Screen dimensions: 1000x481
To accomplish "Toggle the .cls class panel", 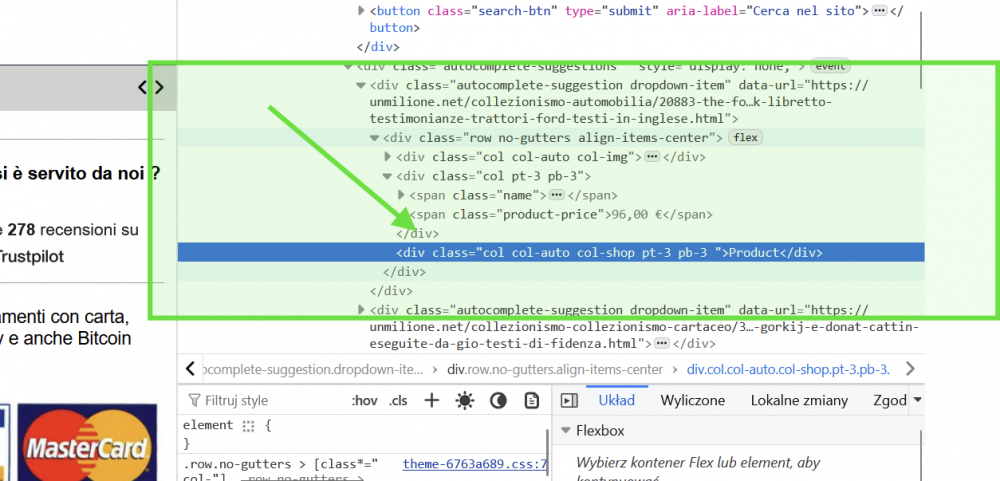I will tap(399, 401).
